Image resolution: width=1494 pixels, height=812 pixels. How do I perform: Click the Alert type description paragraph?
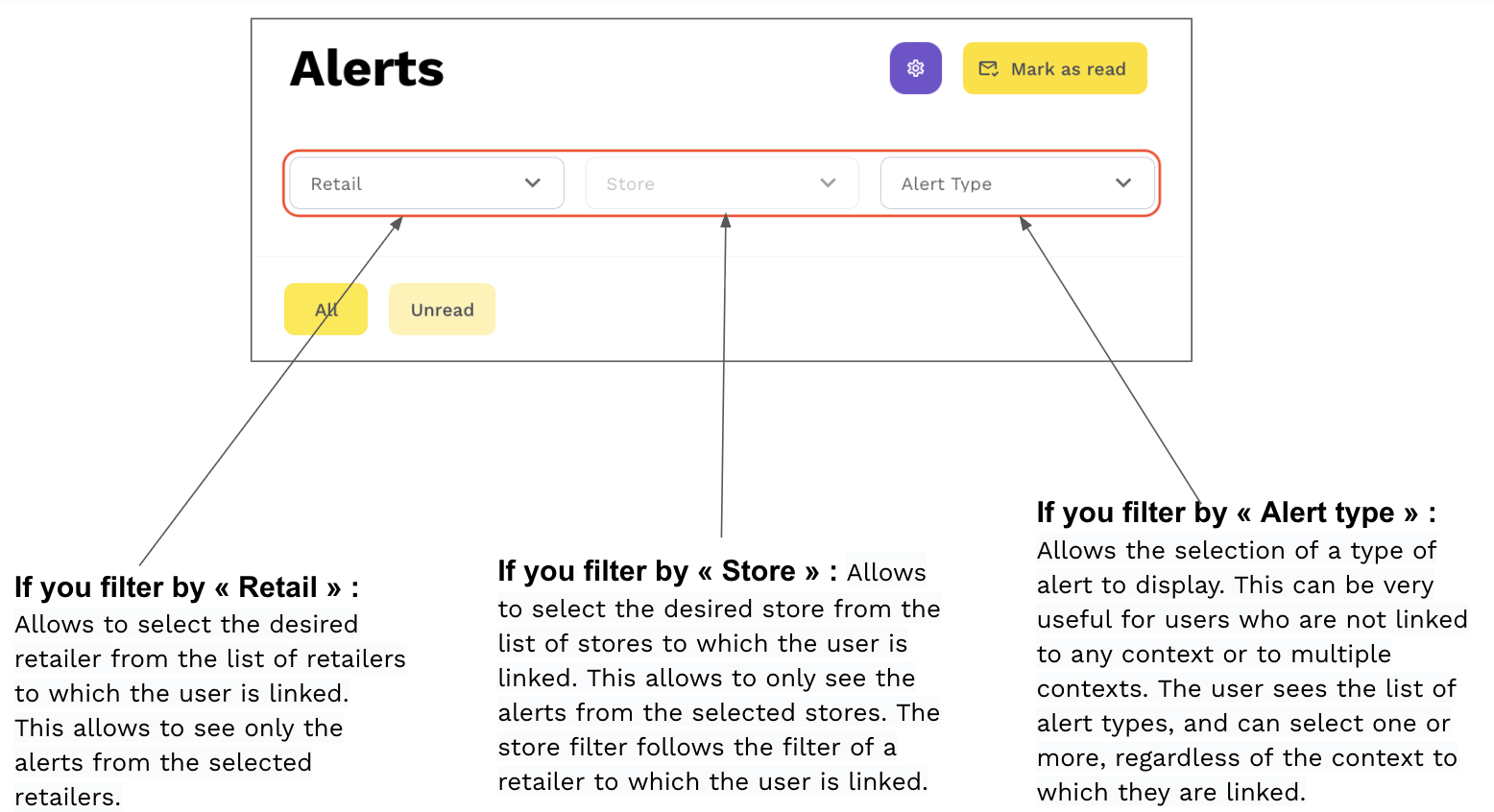coord(1248,672)
